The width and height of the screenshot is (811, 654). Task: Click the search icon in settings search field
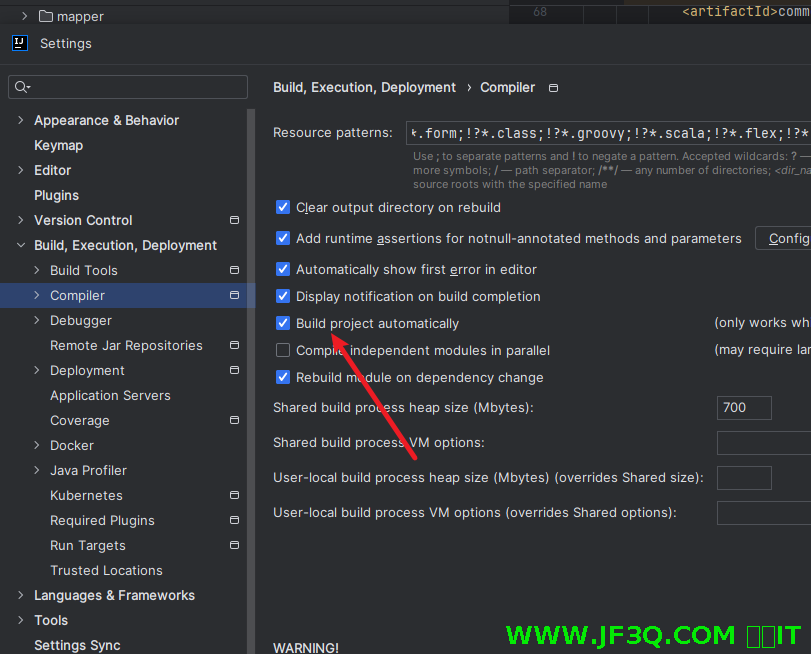[22, 88]
